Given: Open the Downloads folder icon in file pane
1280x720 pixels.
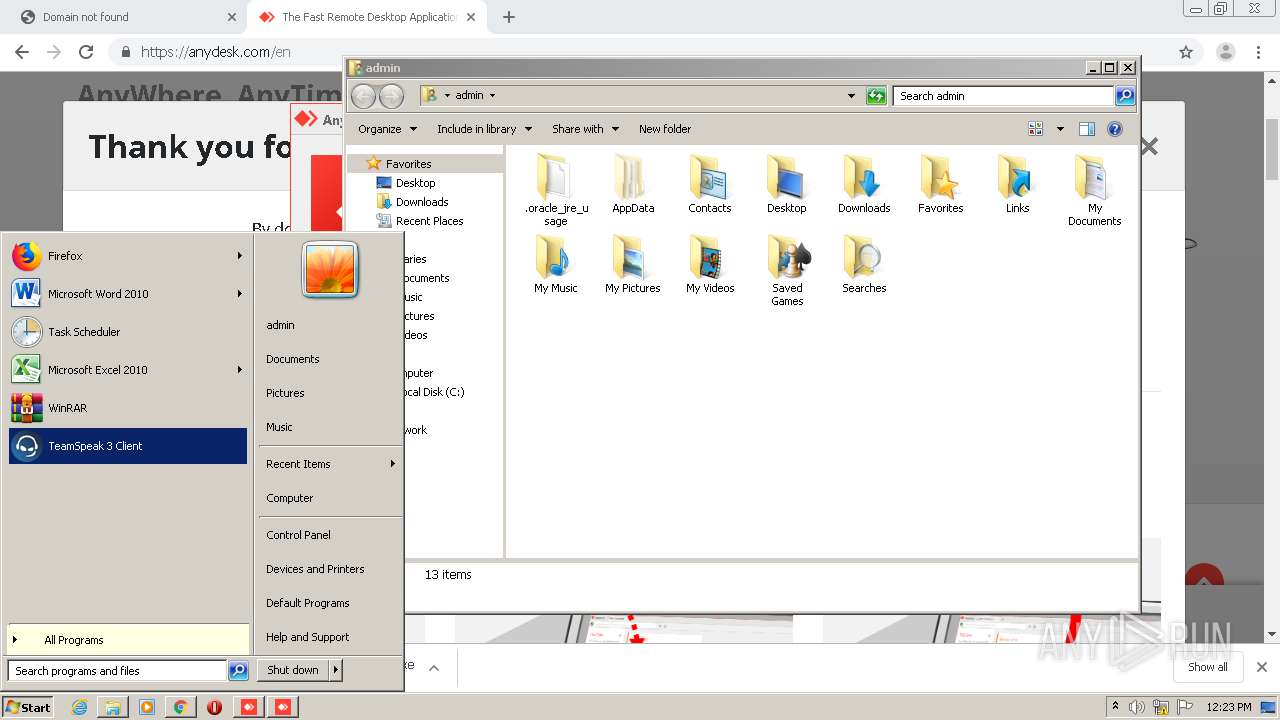Looking at the screenshot, I should pos(864,184).
